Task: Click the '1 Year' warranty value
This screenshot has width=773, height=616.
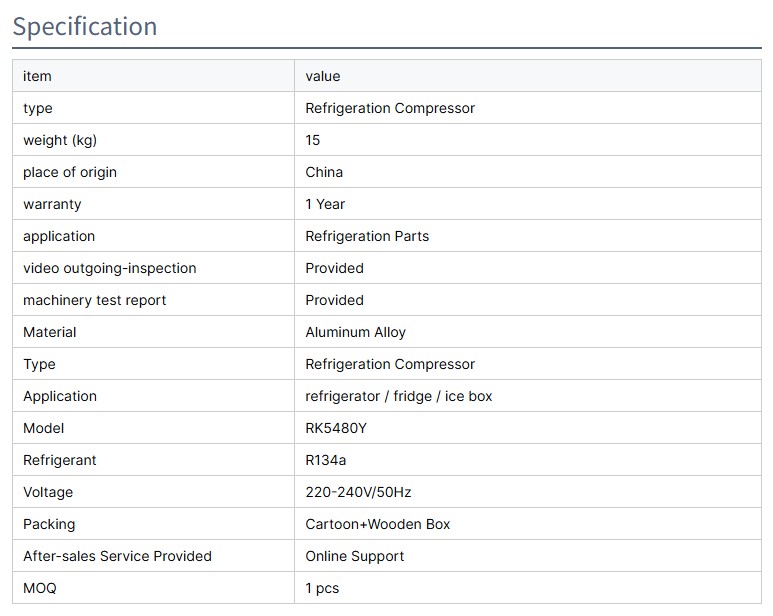Action: pos(325,204)
